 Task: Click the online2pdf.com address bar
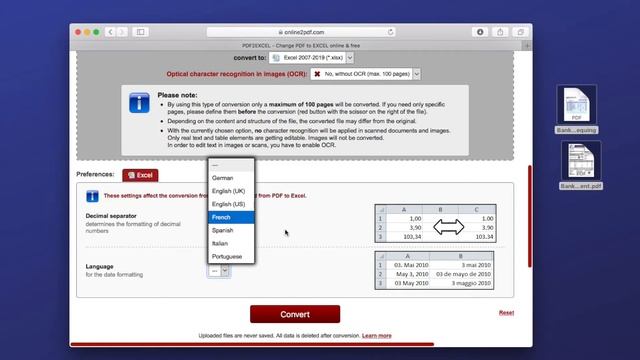[302, 32]
